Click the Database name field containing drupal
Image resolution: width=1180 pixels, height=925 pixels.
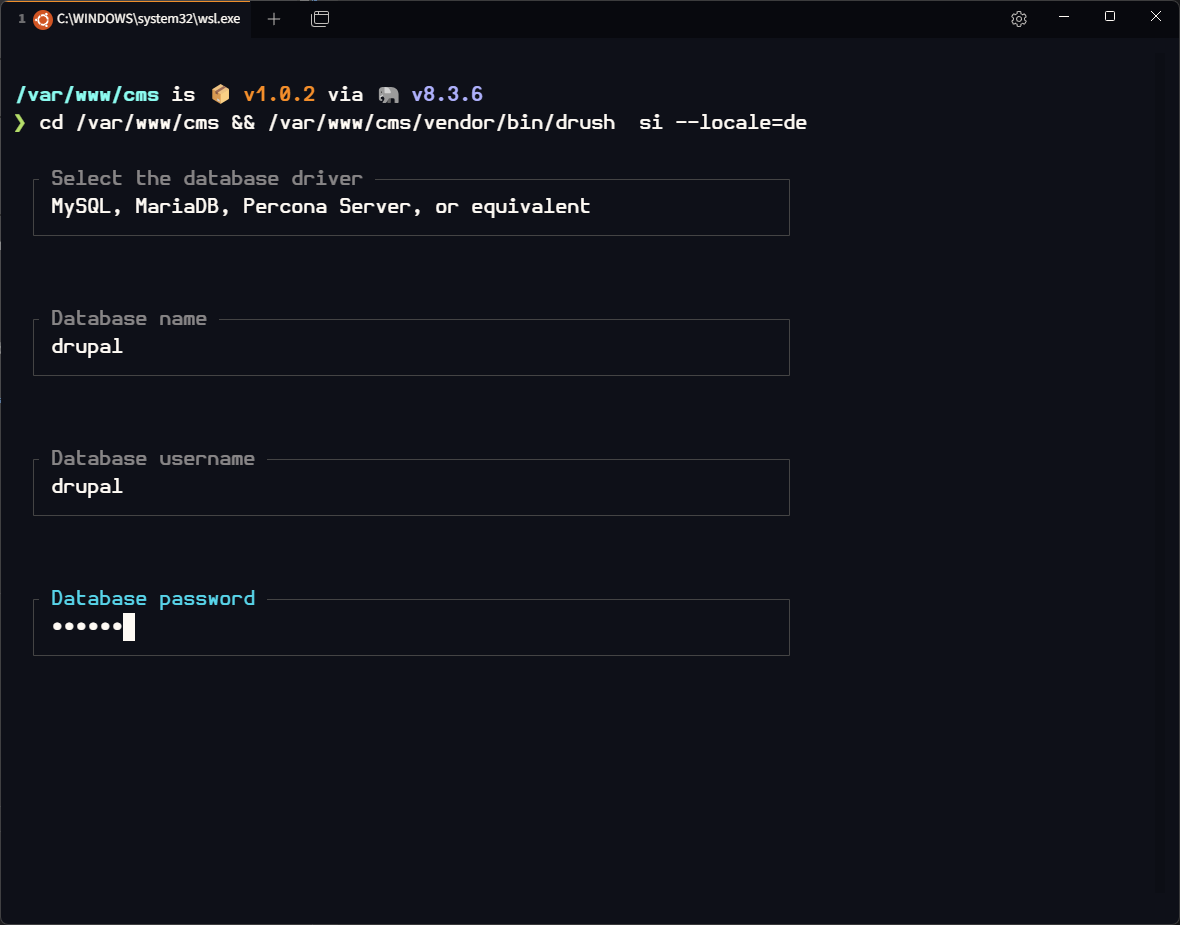[411, 348]
